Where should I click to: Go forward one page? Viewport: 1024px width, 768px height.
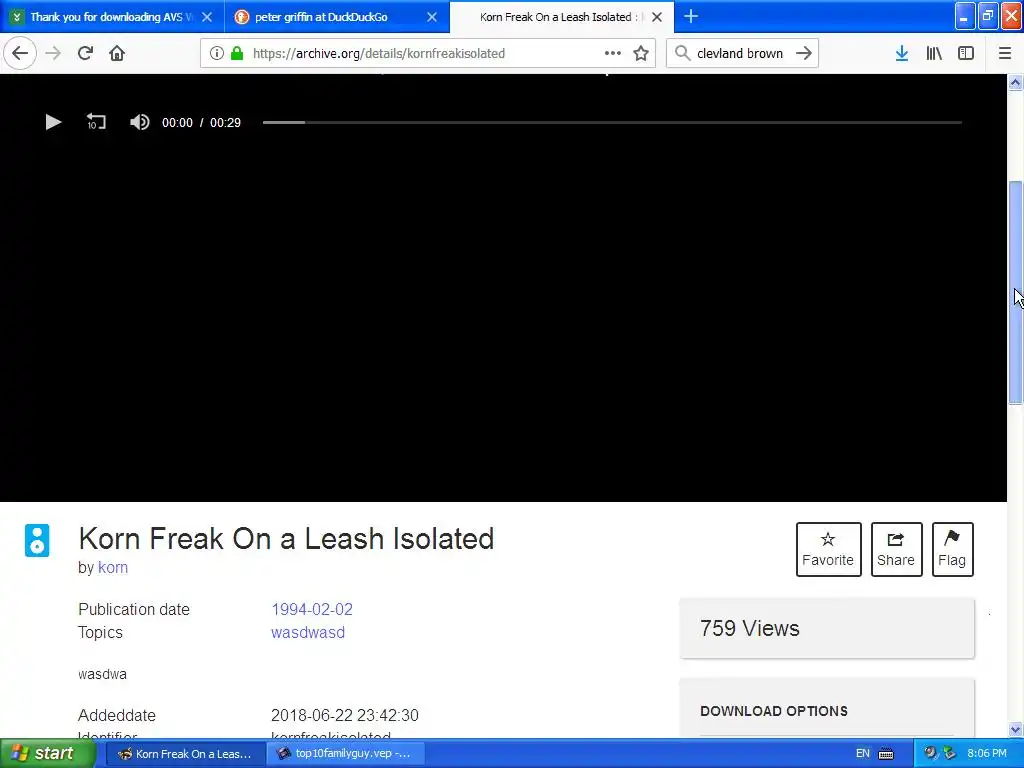pyautogui.click(x=53, y=53)
